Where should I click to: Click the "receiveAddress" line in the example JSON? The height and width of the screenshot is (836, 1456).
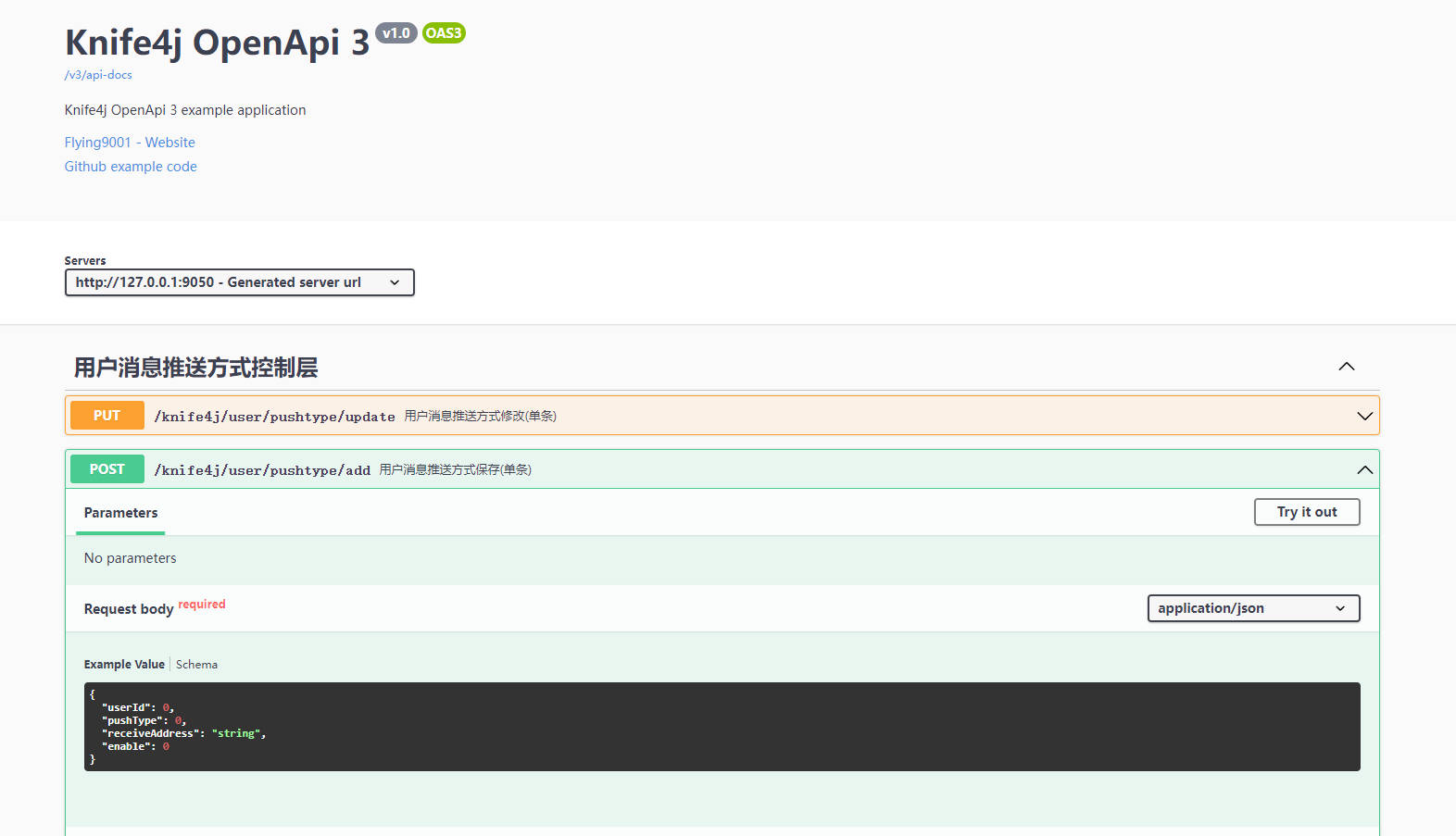tap(183, 733)
